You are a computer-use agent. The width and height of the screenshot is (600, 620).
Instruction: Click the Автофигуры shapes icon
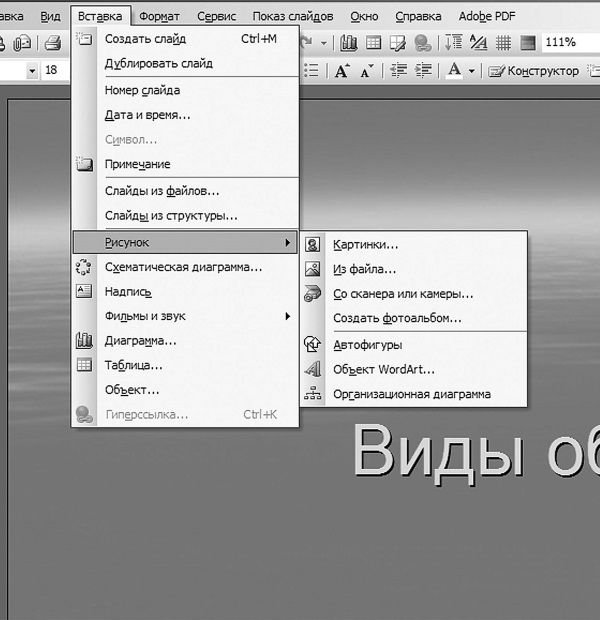click(312, 344)
